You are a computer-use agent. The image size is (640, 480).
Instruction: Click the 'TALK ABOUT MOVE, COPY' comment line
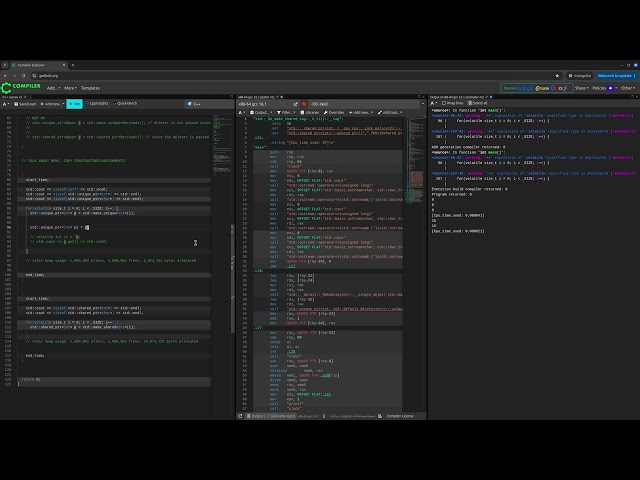pyautogui.click(x=73, y=161)
